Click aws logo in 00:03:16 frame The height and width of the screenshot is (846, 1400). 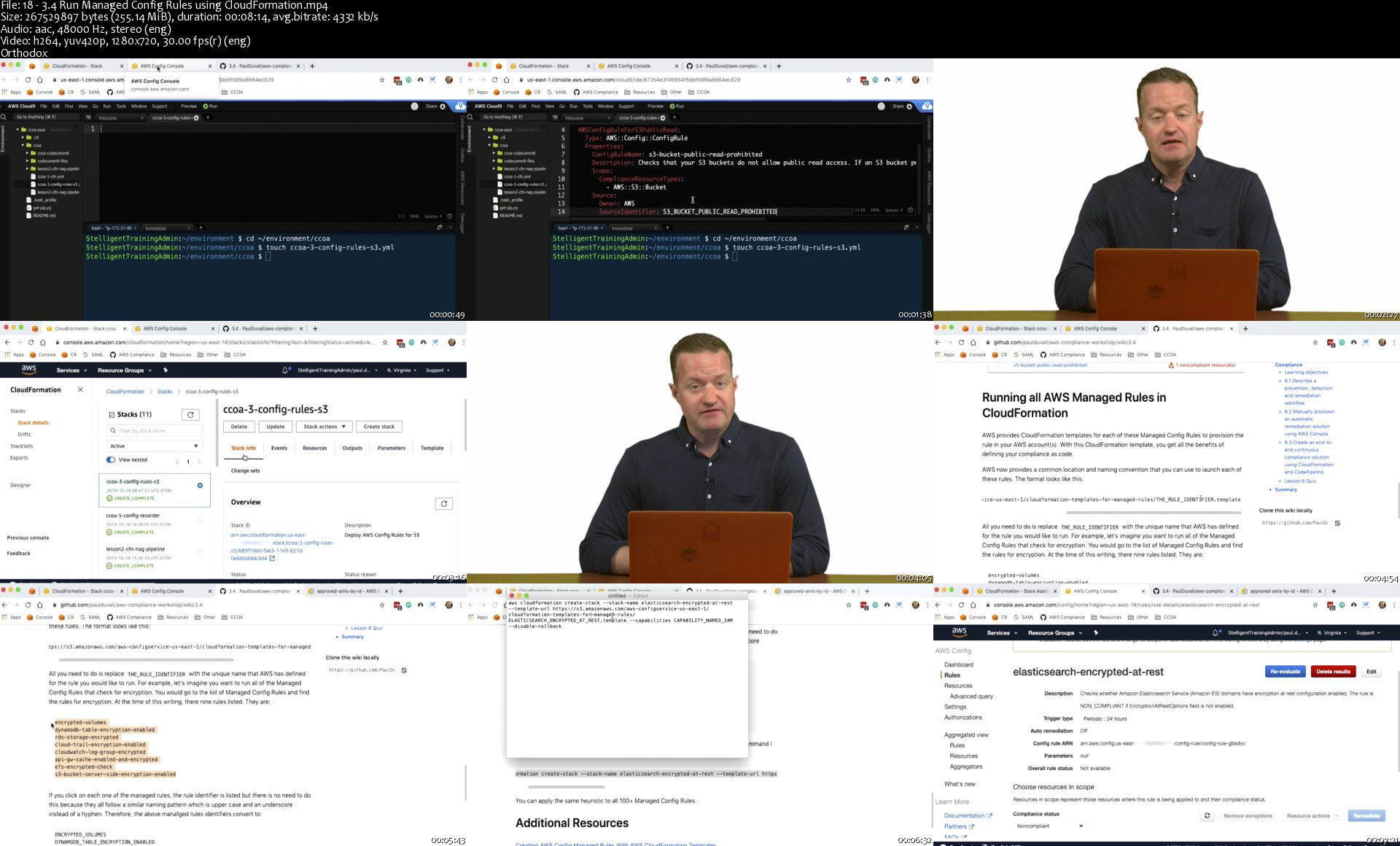pyautogui.click(x=28, y=370)
